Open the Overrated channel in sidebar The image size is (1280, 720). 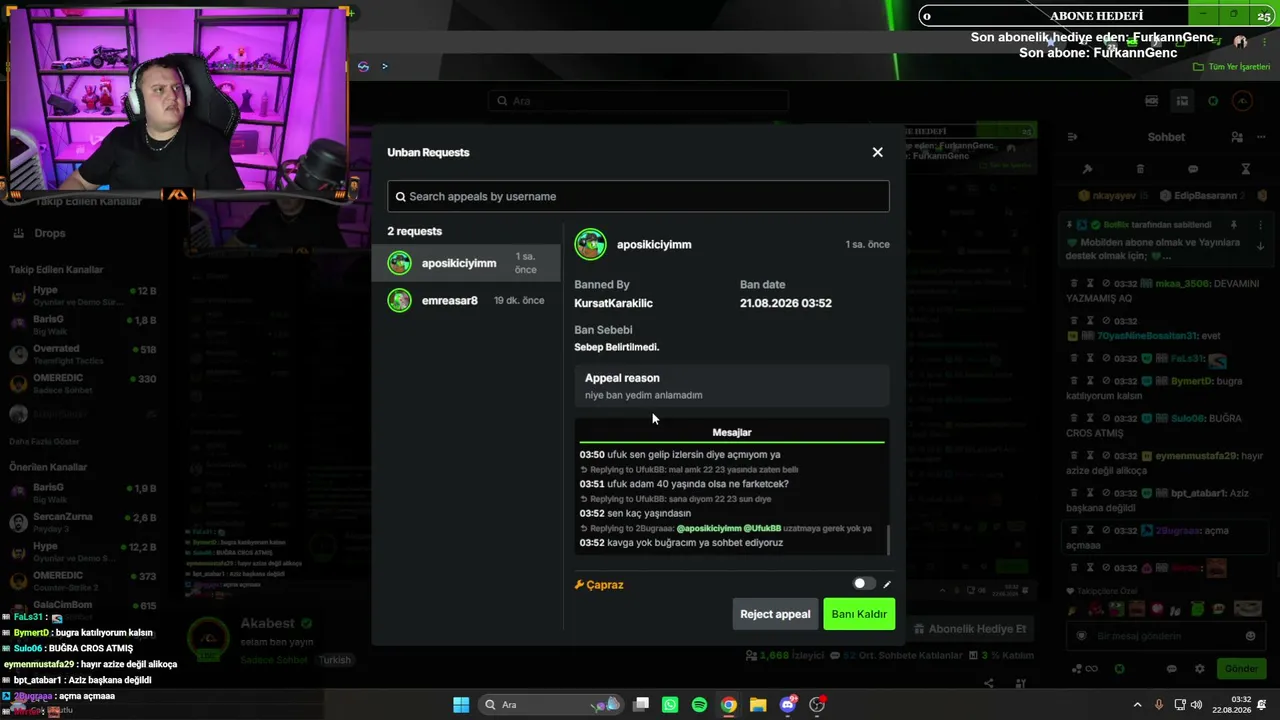point(84,354)
